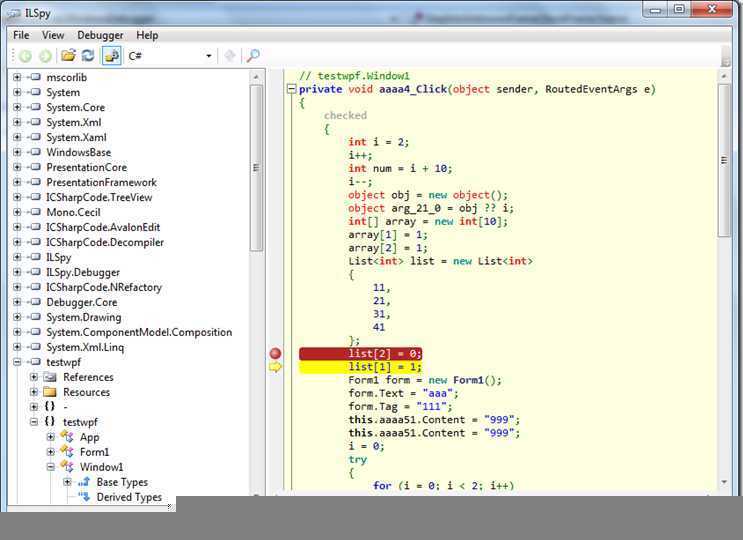Screen dimensions: 743x540
Task: Click the code view scrollbar thumb
Action: (724, 160)
